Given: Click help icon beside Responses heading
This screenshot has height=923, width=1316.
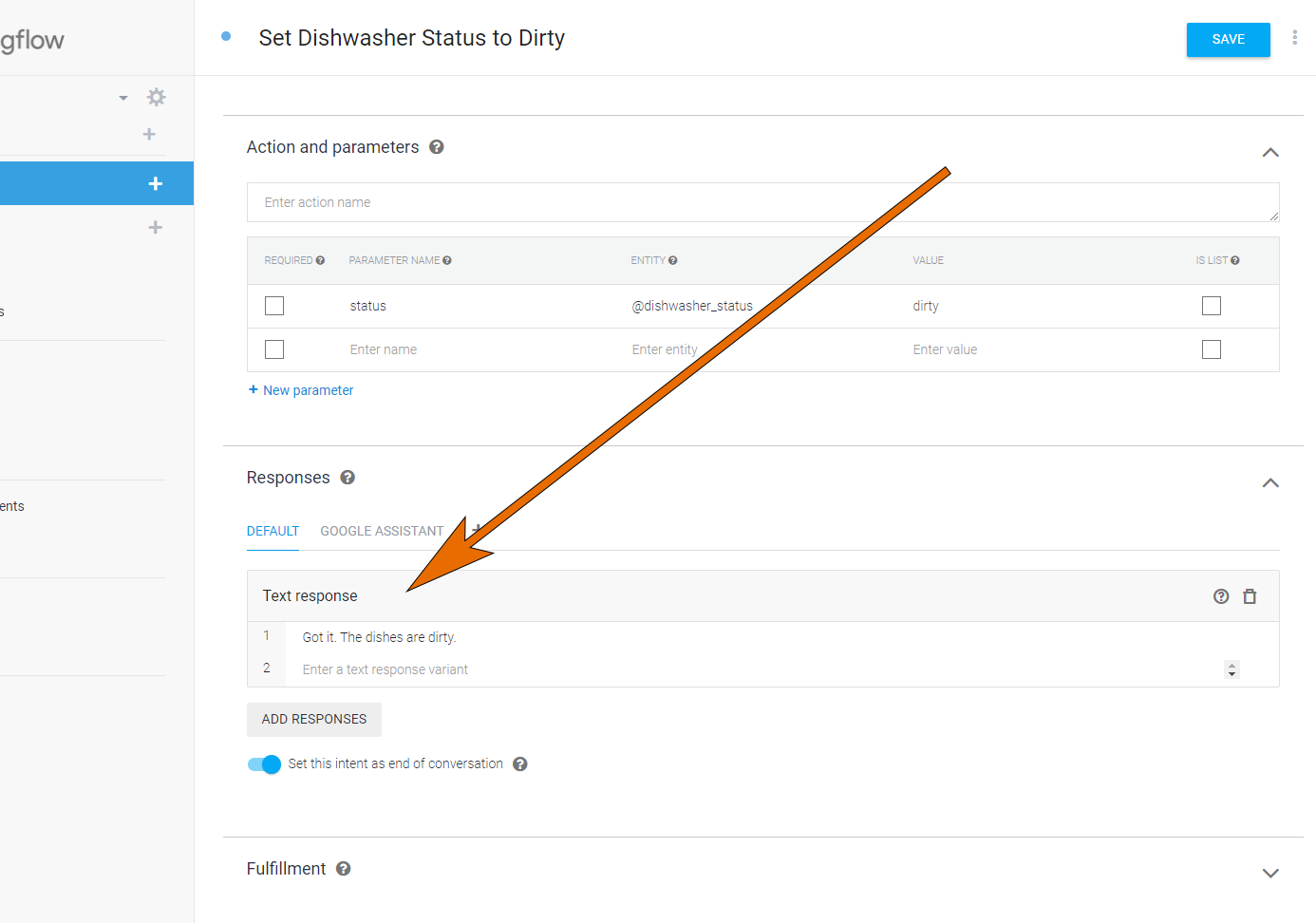Looking at the screenshot, I should [x=348, y=478].
